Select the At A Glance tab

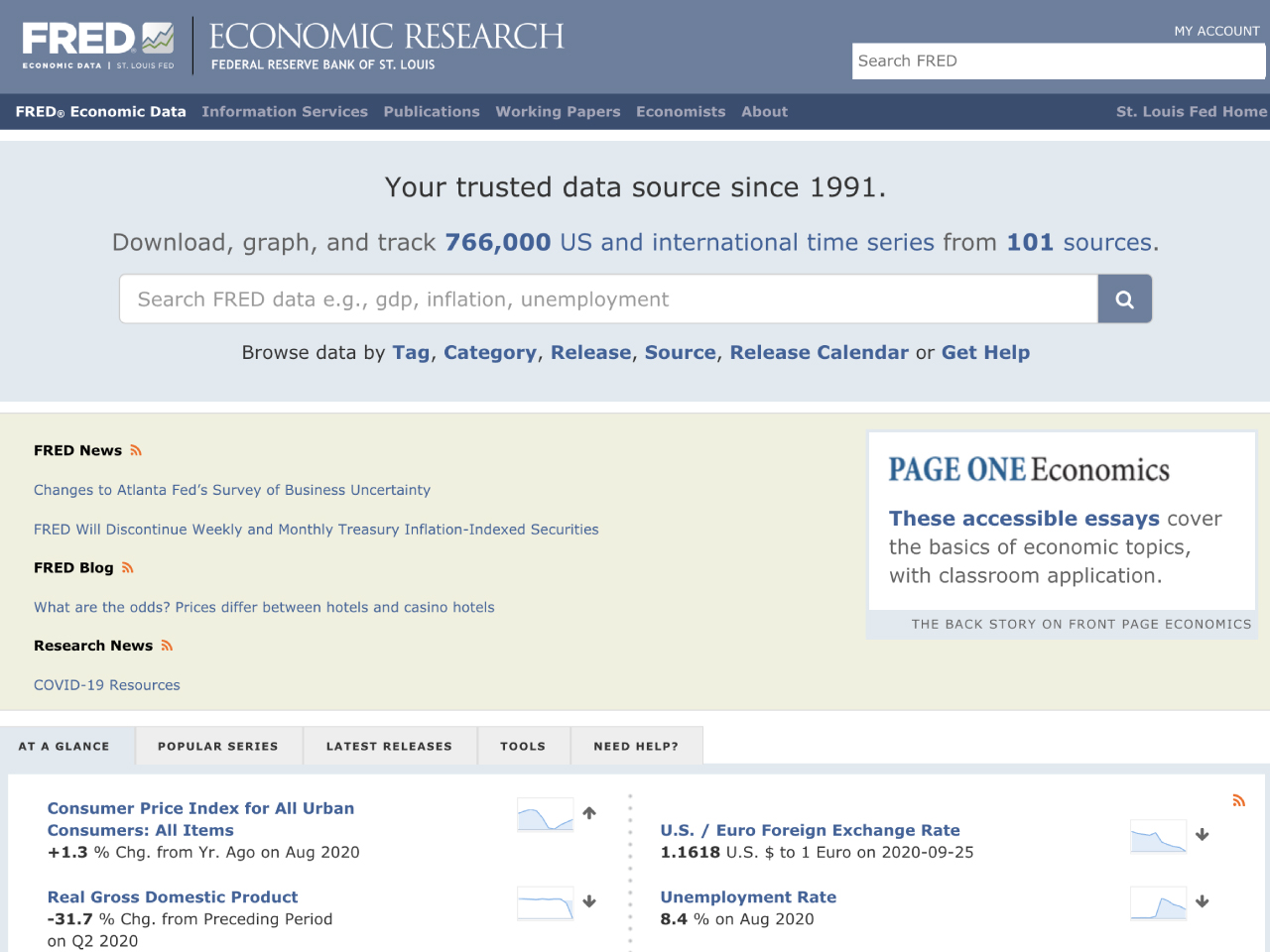(x=64, y=746)
